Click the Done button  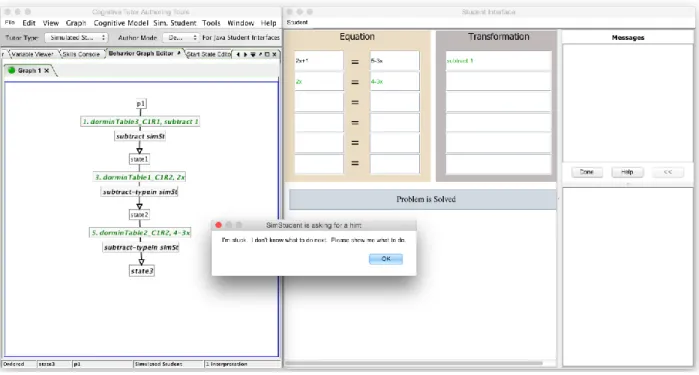[587, 172]
